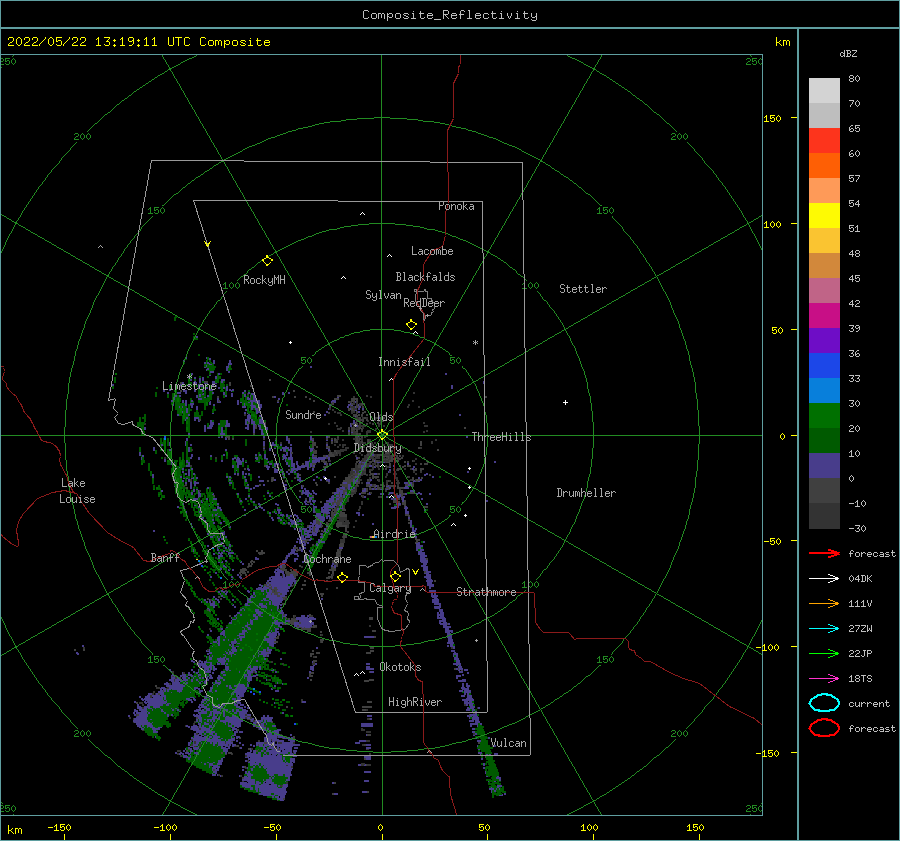
Task: Click the Limestone label
Action: pos(189,386)
